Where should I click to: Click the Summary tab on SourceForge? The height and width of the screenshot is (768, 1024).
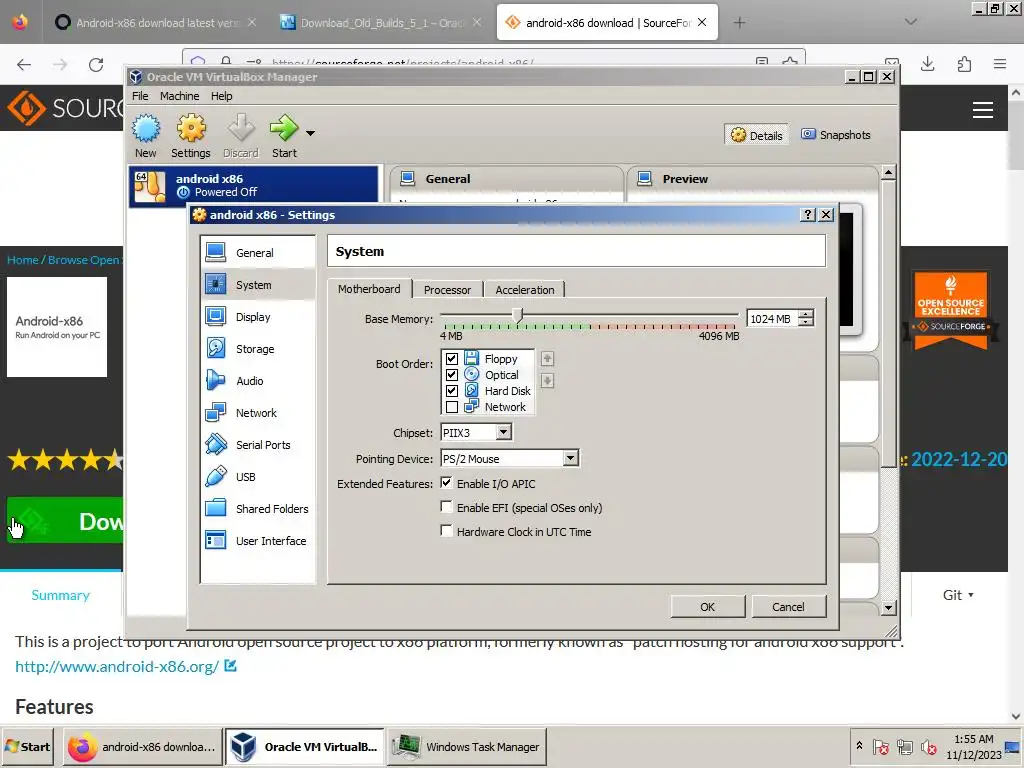(x=61, y=595)
